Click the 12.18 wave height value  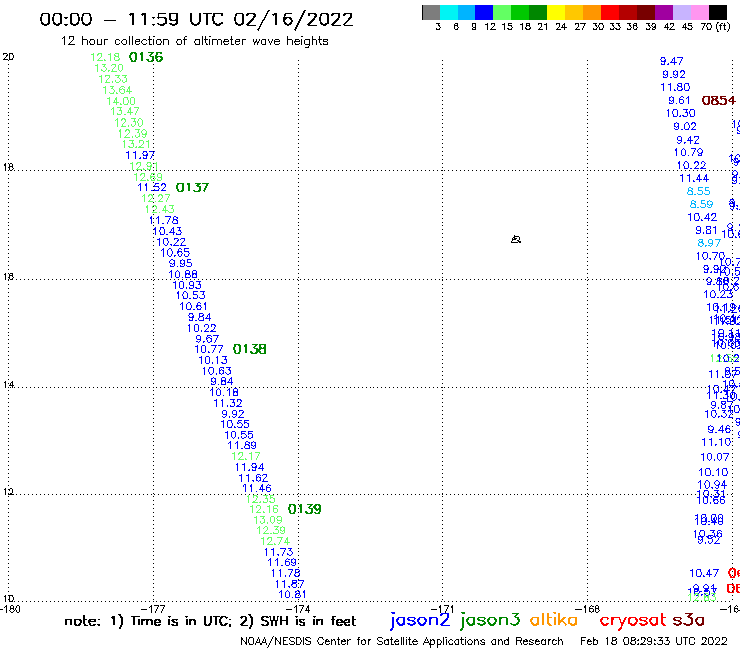click(x=105, y=57)
